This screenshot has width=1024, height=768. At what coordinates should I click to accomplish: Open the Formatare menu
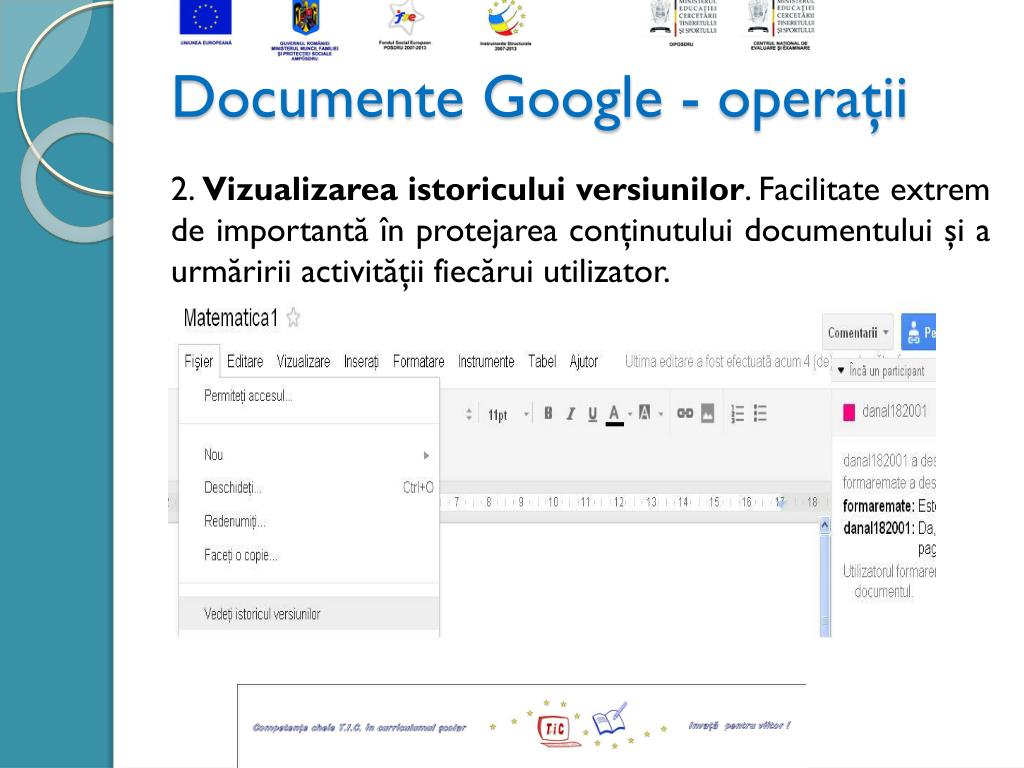pyautogui.click(x=419, y=361)
